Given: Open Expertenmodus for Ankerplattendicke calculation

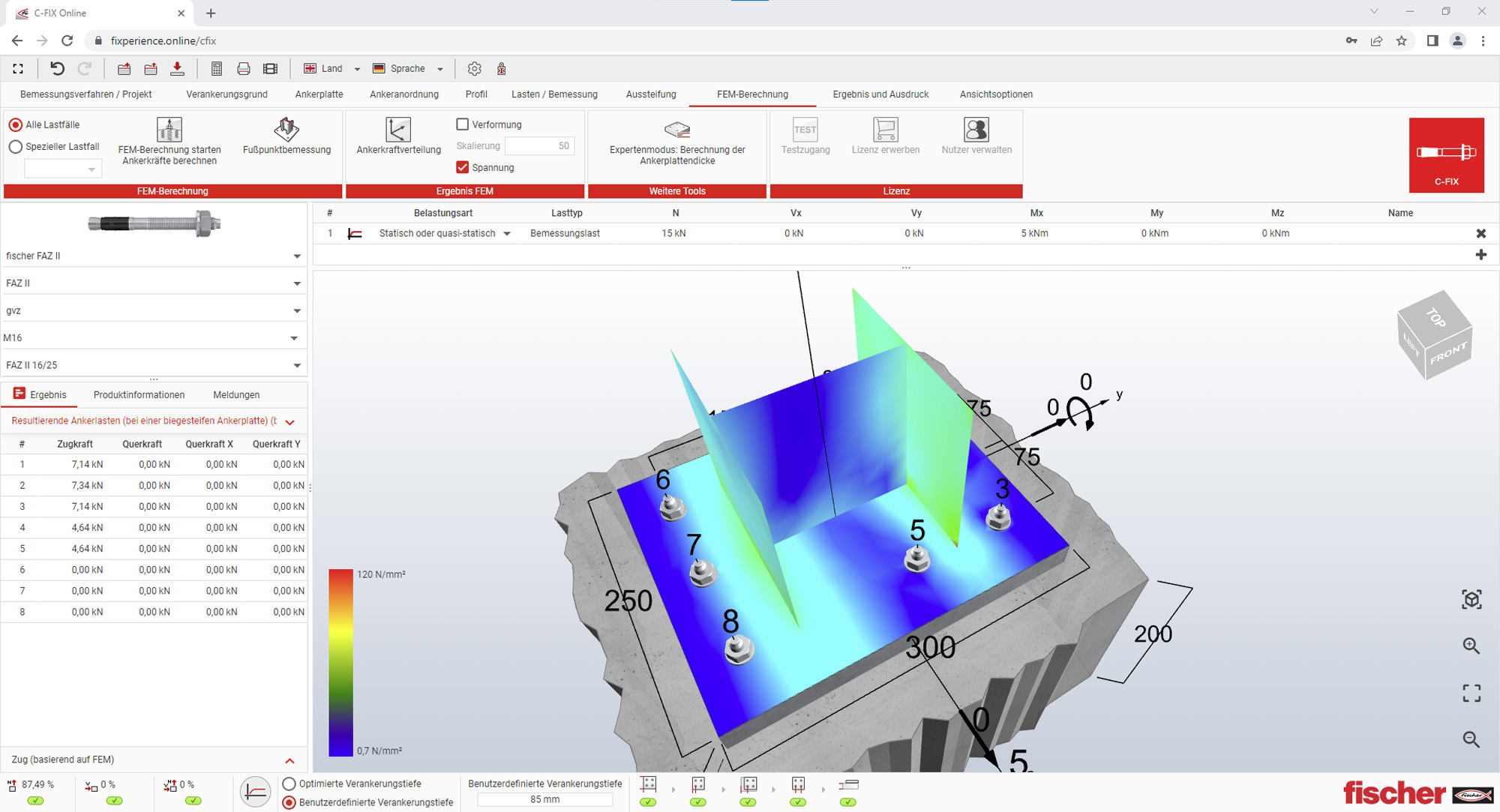Looking at the screenshot, I should tap(676, 130).
